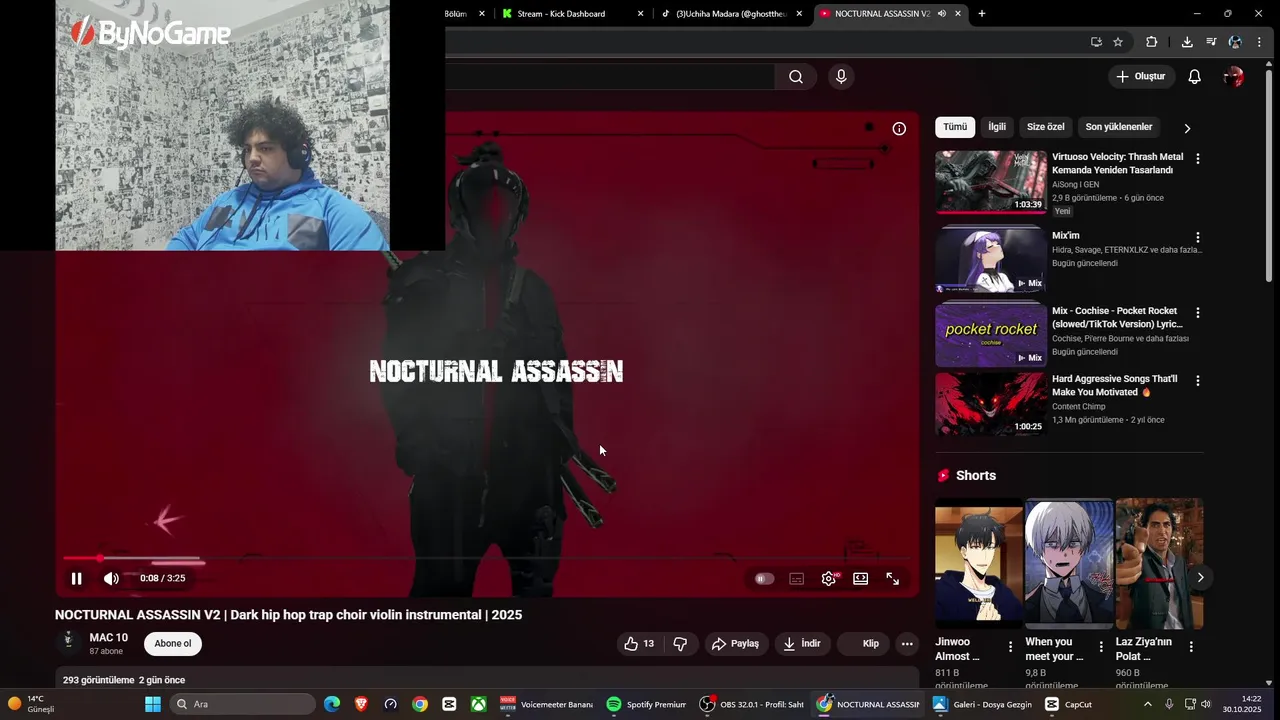1280x720 pixels.
Task: Open YouTube notifications bell
Action: 1194,77
